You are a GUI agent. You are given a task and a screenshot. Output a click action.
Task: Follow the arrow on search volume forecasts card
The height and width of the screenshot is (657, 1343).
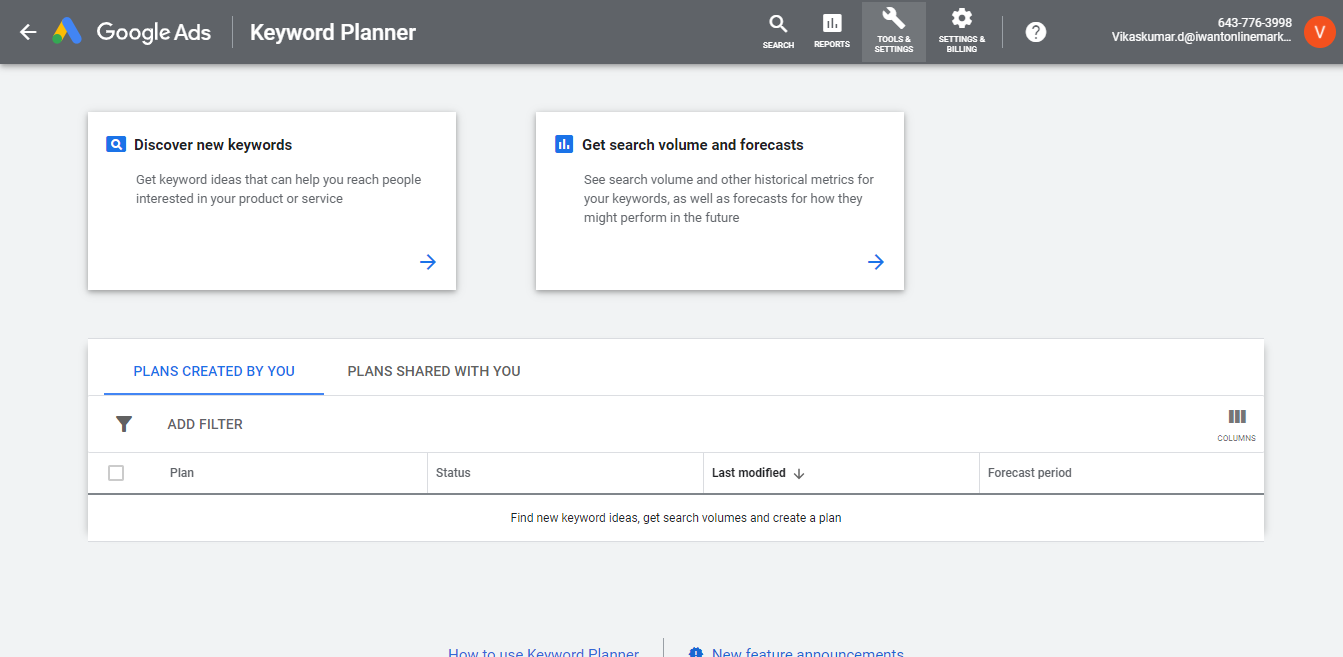click(876, 262)
